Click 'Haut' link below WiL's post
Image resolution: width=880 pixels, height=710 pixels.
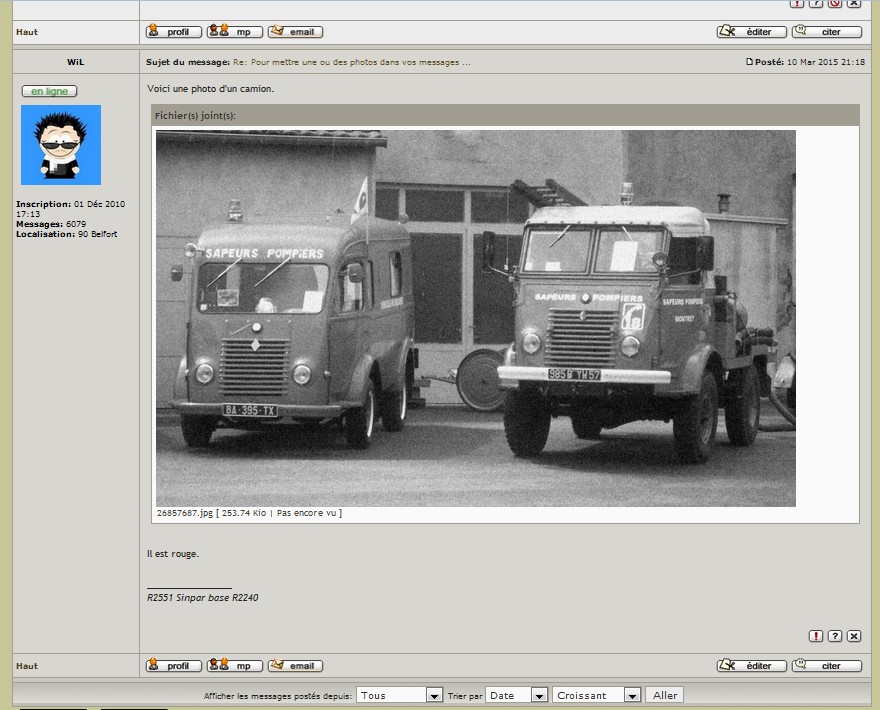27,666
